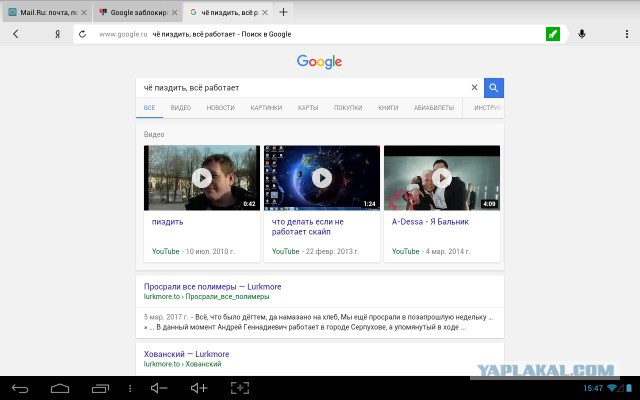Open the first video title link under 0:42 thumbnail
The image size is (640, 400).
click(167, 222)
